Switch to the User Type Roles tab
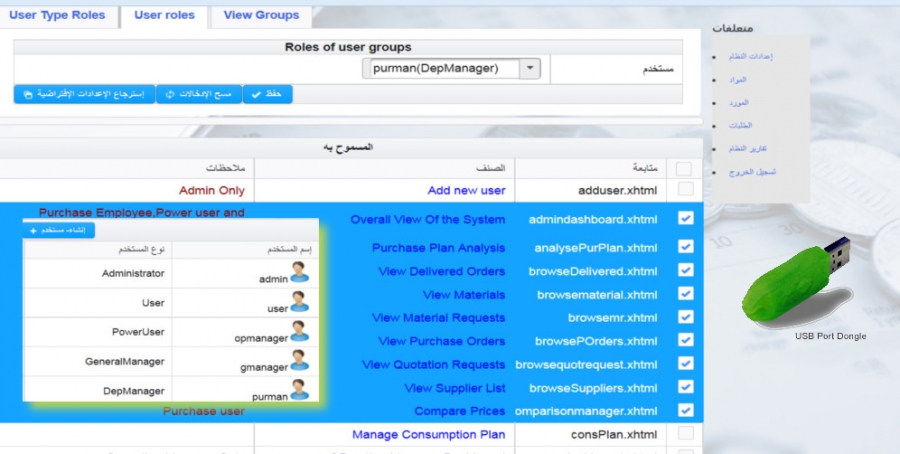 pyautogui.click(x=57, y=15)
